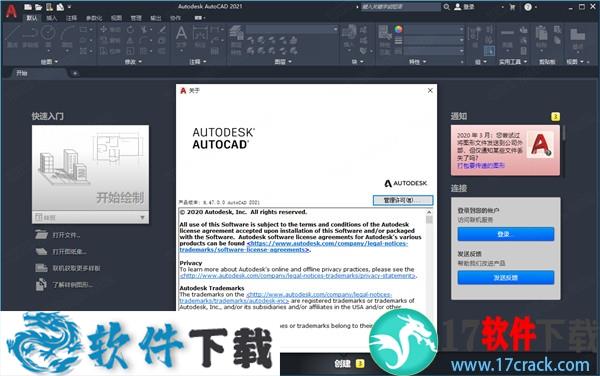The width and height of the screenshot is (600, 376).
Task: Click the blue 登录 sign-in button
Action: click(505, 234)
